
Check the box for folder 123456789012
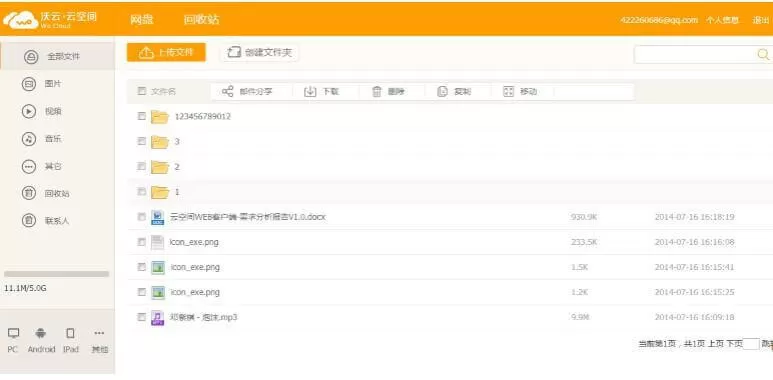coord(141,116)
